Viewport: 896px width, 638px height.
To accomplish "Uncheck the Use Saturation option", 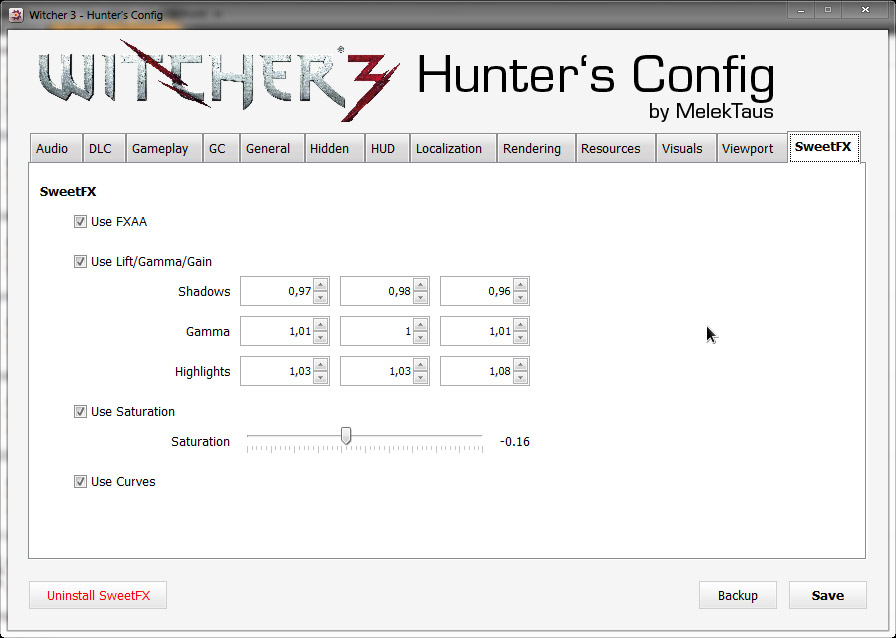I will (x=80, y=412).
